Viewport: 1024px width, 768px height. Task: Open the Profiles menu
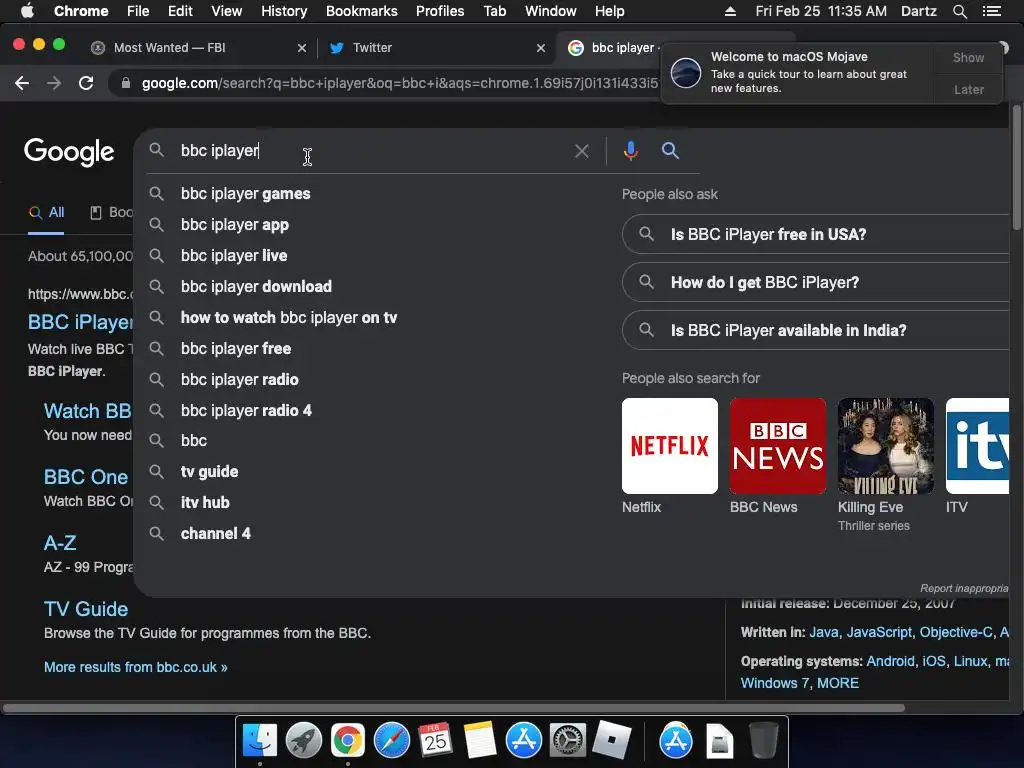pyautogui.click(x=440, y=11)
